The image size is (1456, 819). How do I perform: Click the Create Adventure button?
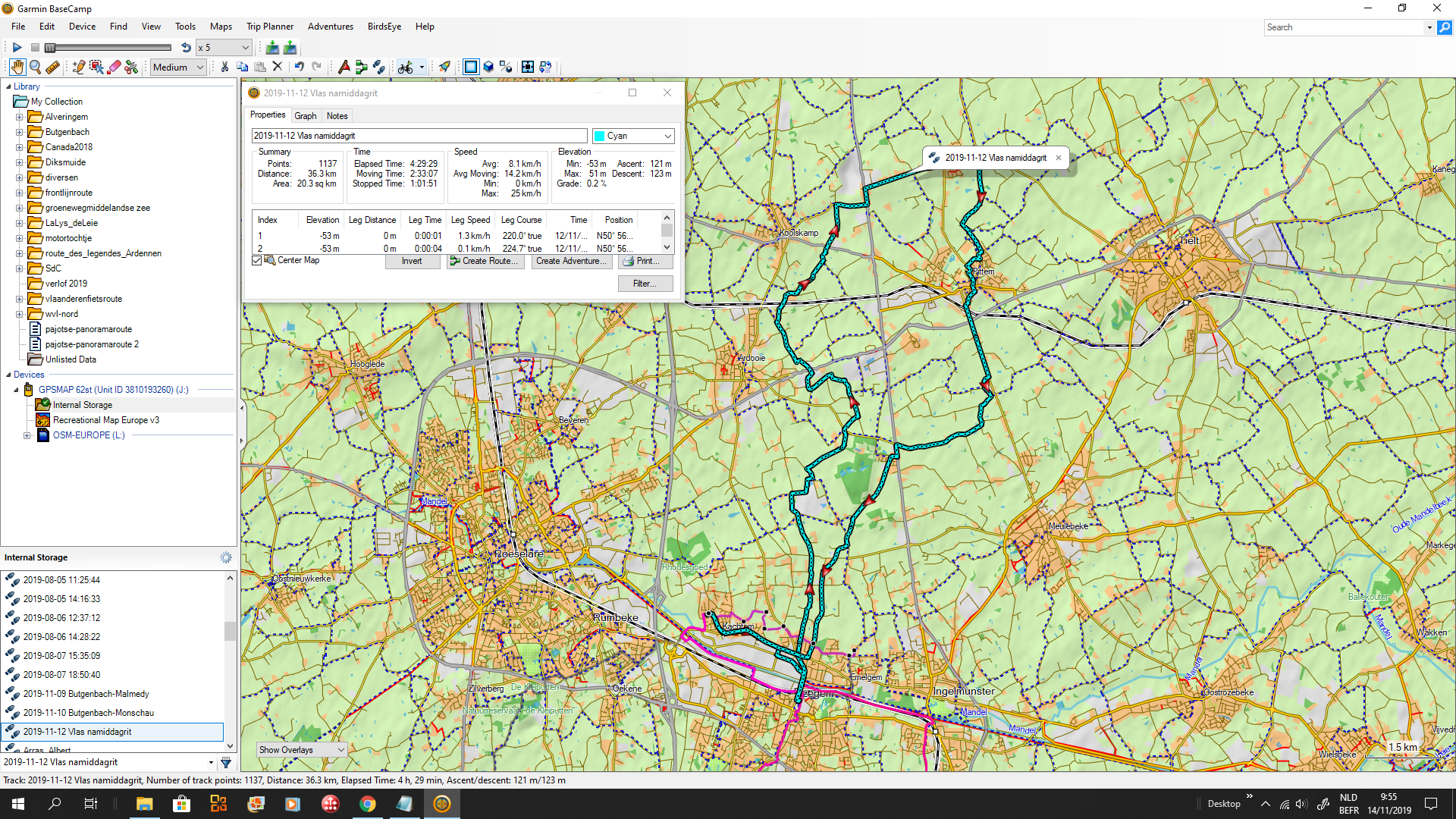[x=572, y=261]
